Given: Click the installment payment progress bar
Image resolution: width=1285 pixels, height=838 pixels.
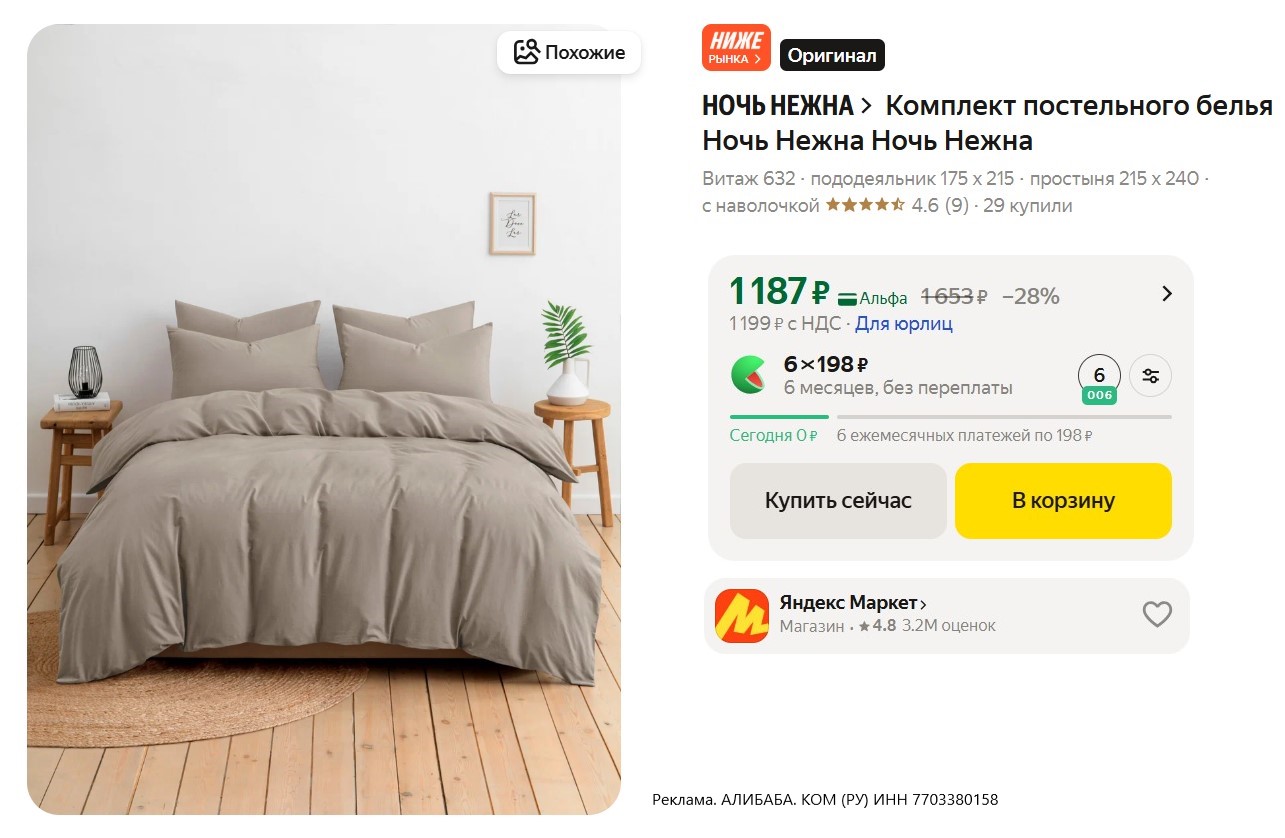Looking at the screenshot, I should [950, 416].
